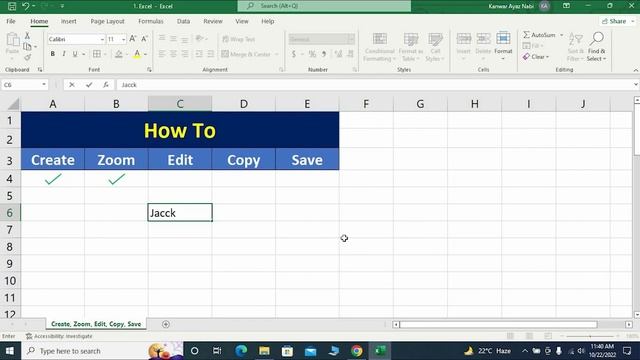Click the AutoSum sigma icon
Viewport: 640px width, 360px height.
[x=527, y=35]
